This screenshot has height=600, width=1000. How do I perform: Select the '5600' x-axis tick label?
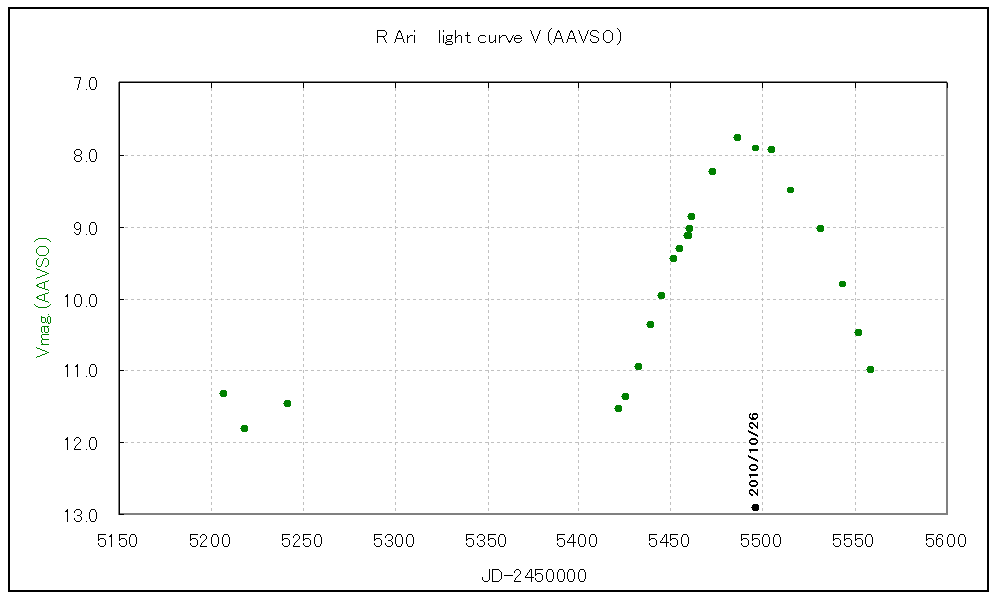945,541
